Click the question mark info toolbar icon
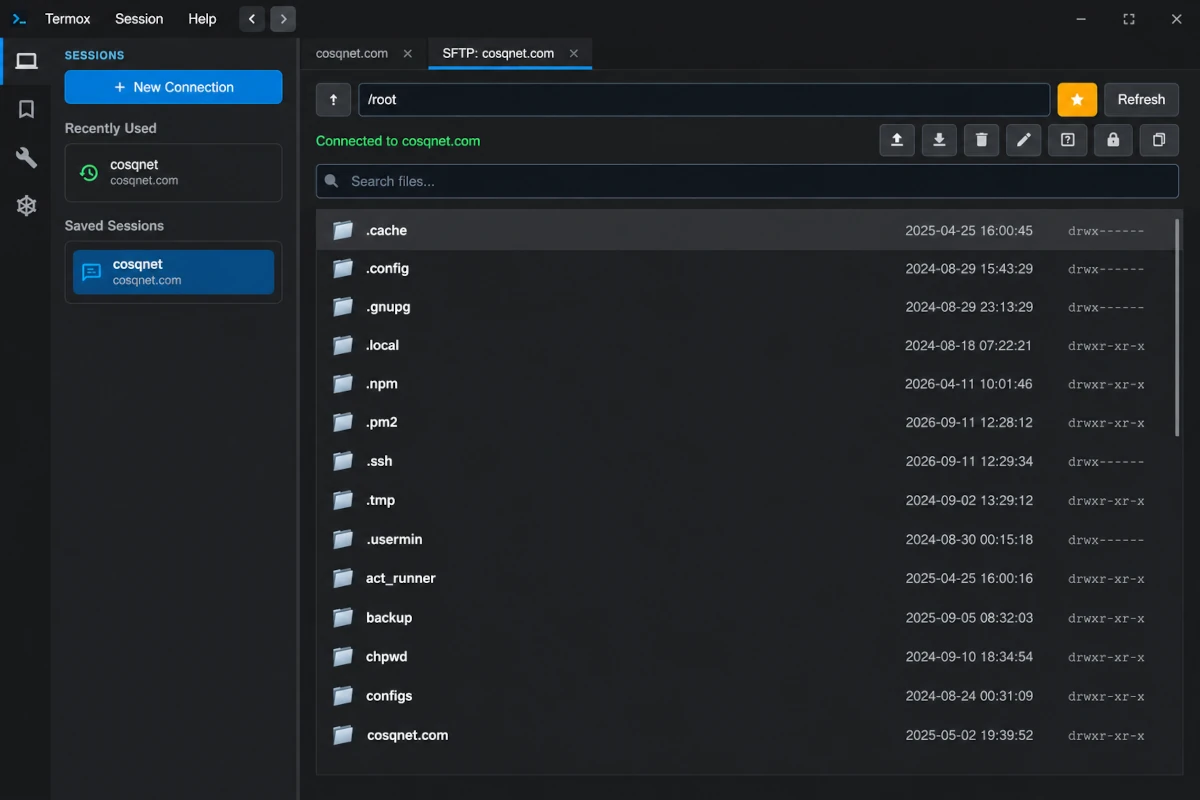Viewport: 1200px width, 800px height. coord(1067,140)
